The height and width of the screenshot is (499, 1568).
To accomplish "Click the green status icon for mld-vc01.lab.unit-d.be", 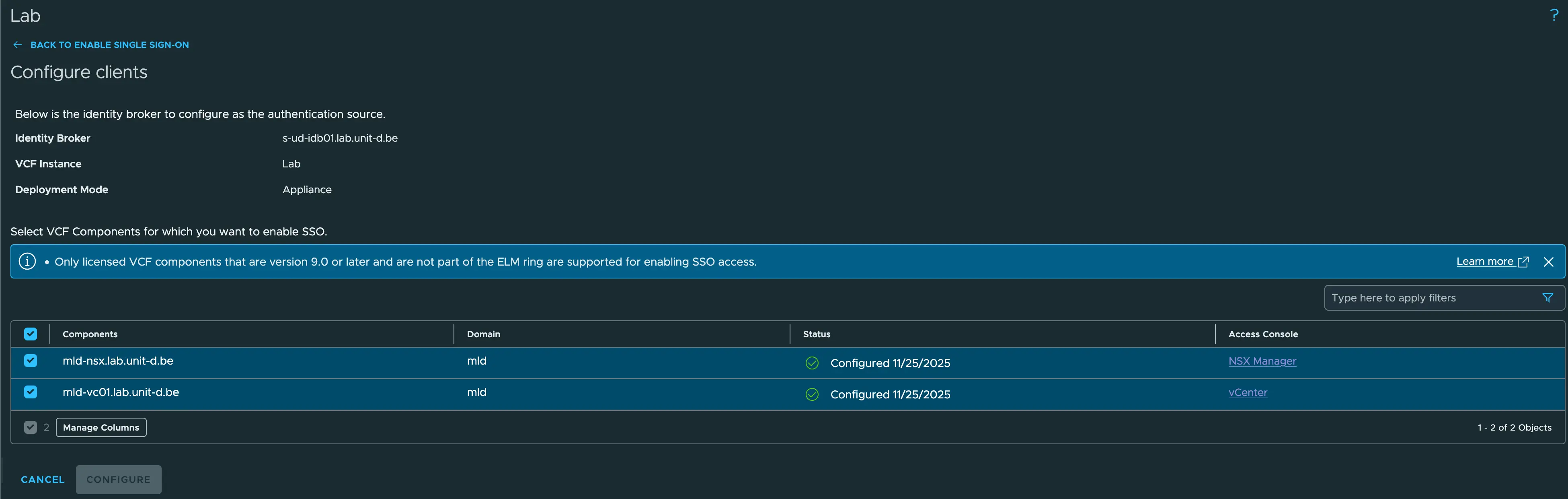I will pos(811,394).
